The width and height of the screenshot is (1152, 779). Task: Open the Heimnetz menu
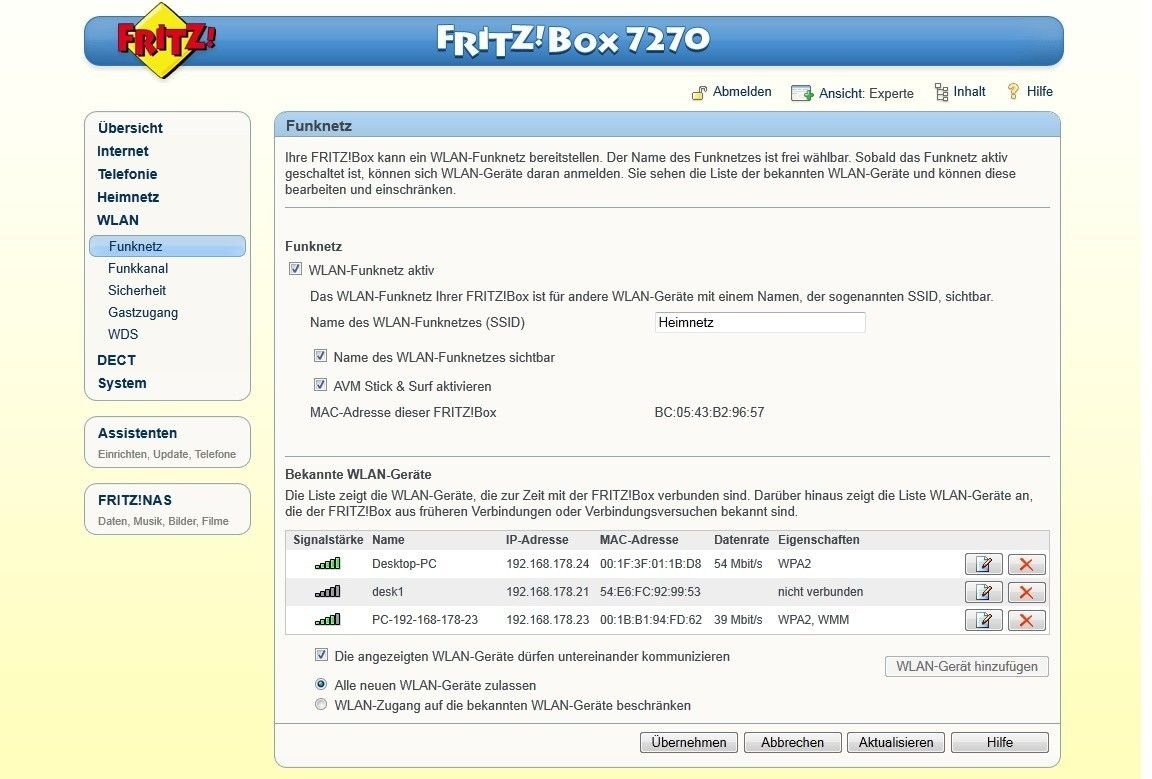tap(128, 197)
